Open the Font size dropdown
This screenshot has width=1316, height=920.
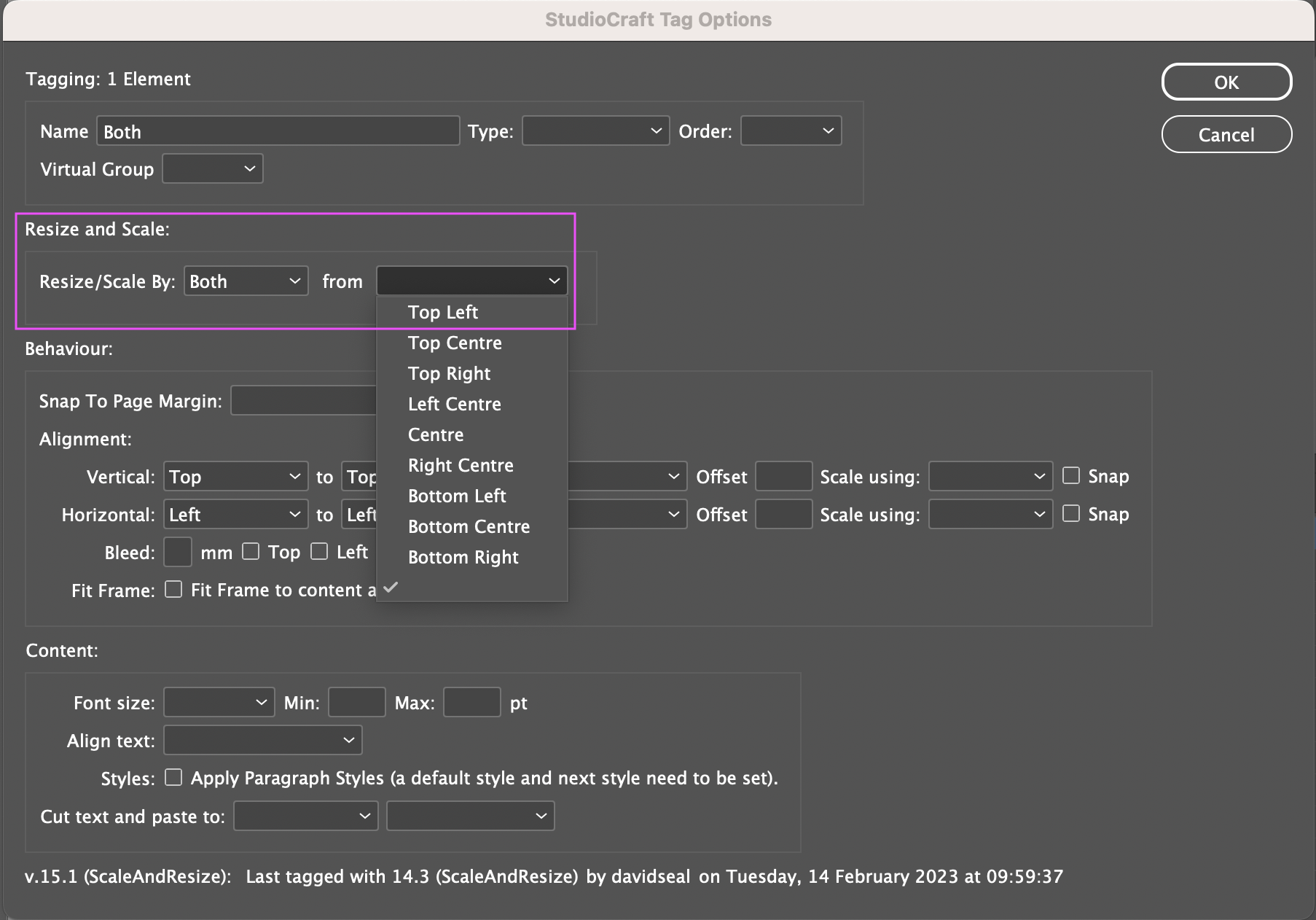click(219, 703)
